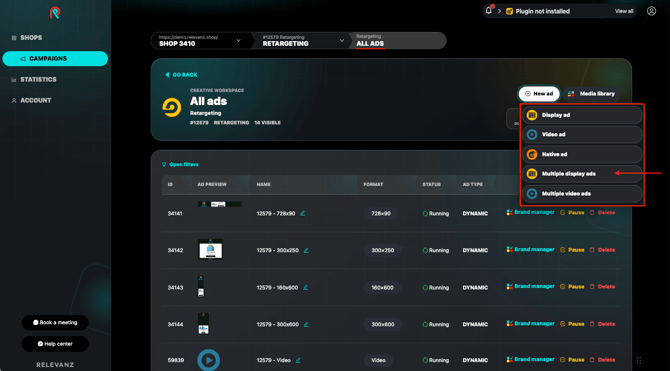Screen dimensions: 670x371
Task: Open Brand manager for ad 34143
Action: 530,287
